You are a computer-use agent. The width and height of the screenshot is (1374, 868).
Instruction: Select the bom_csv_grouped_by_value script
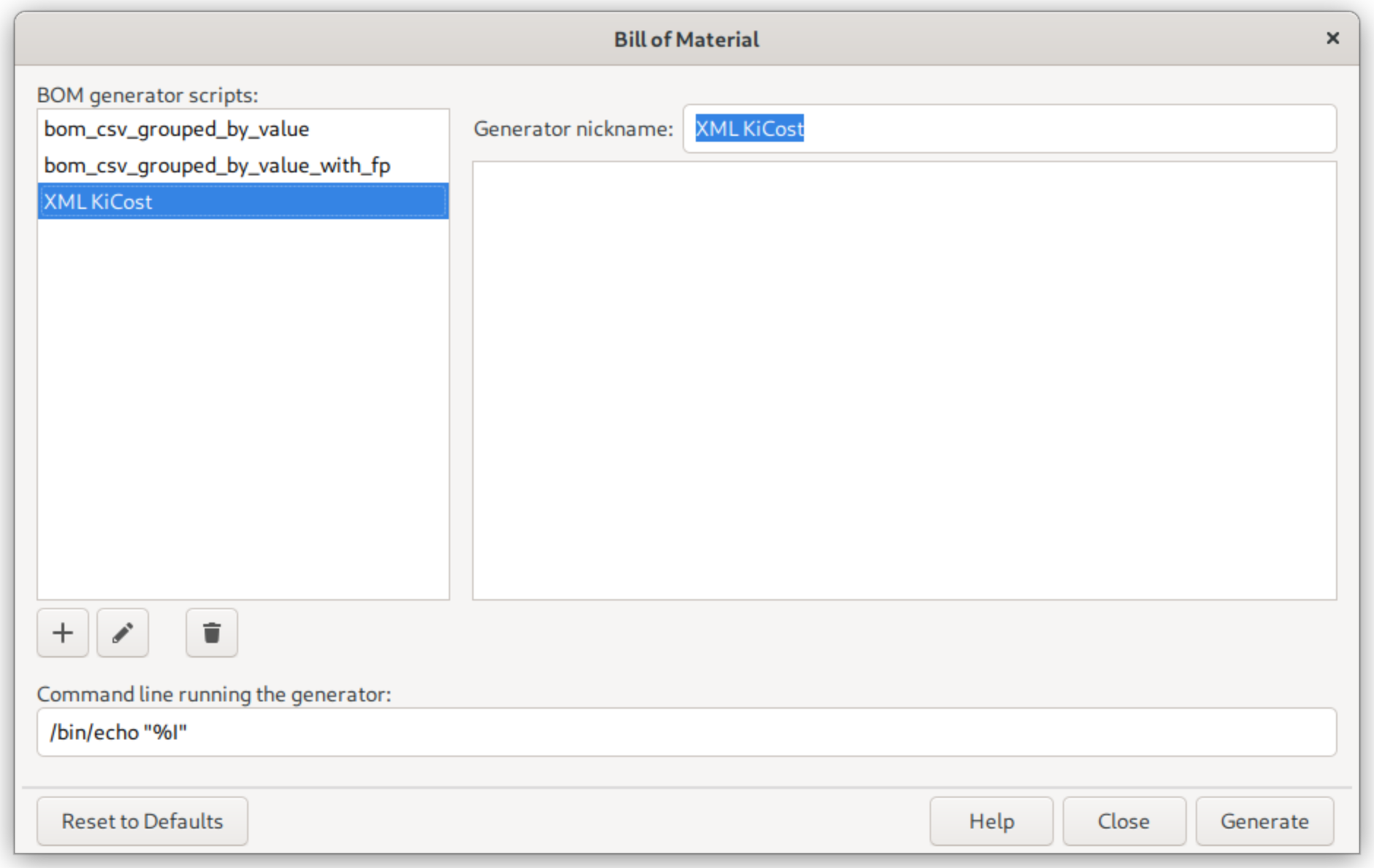click(176, 129)
